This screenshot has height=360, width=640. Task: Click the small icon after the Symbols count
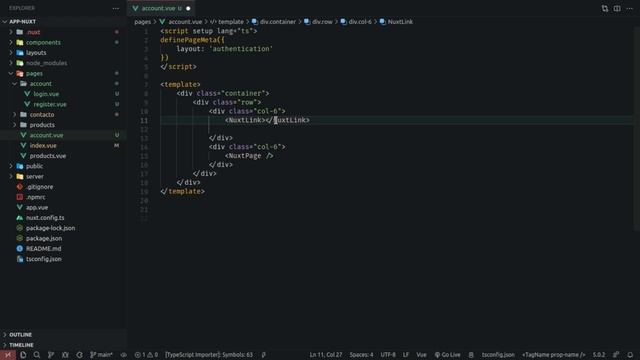coord(264,355)
